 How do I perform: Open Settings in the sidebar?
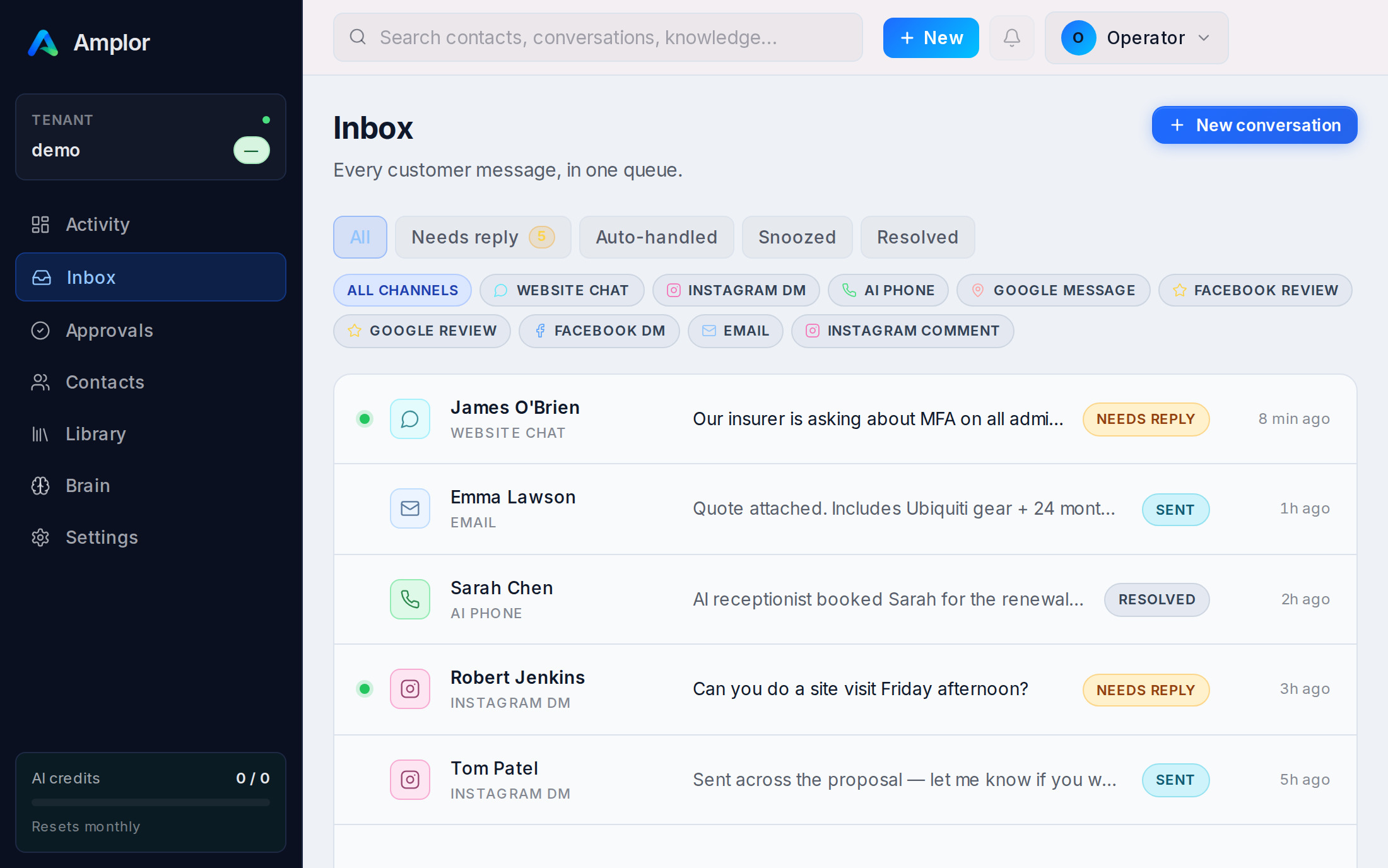(x=151, y=537)
